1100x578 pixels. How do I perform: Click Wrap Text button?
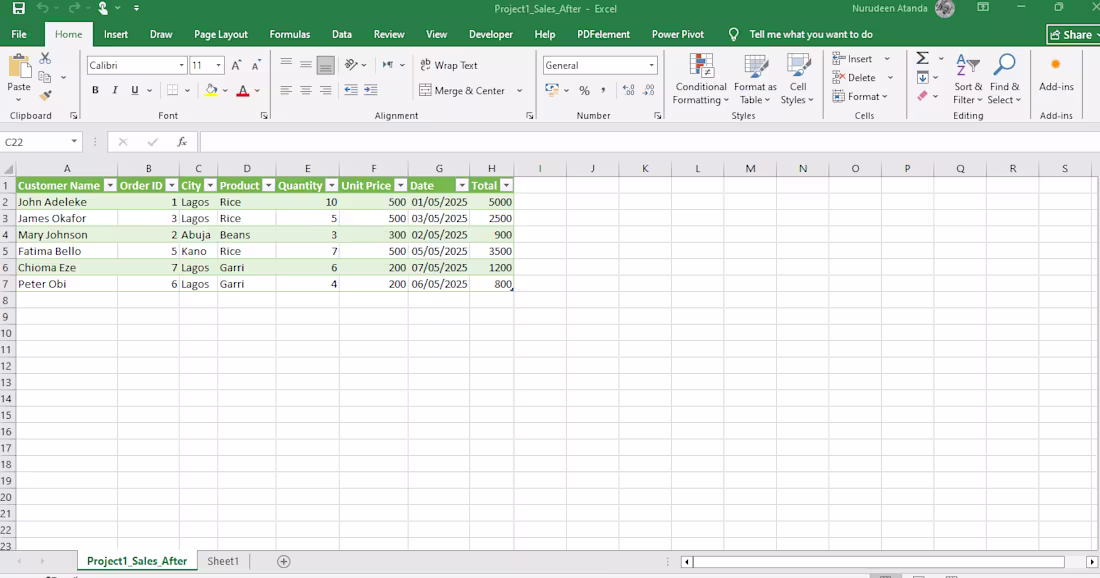click(x=449, y=65)
